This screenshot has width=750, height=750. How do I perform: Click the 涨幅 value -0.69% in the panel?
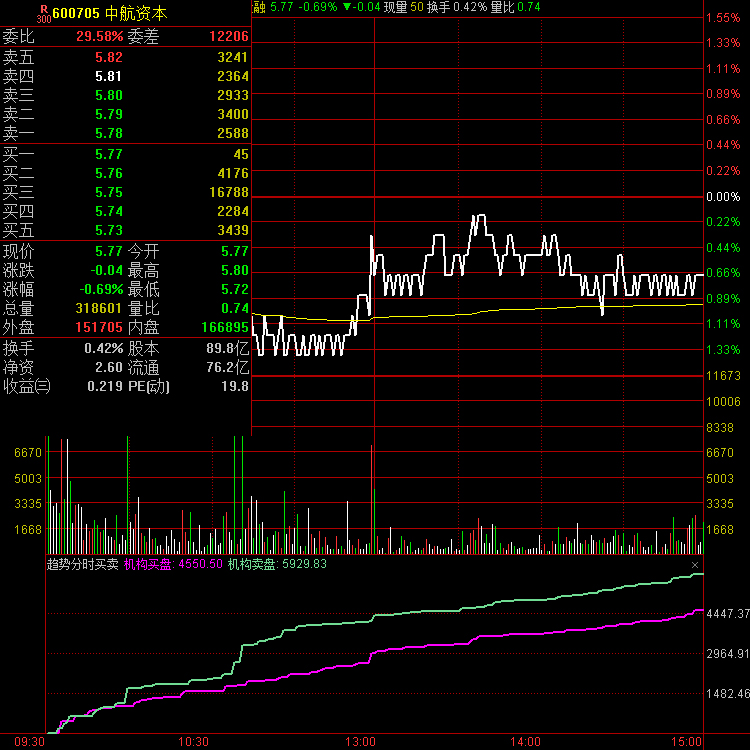(101, 289)
